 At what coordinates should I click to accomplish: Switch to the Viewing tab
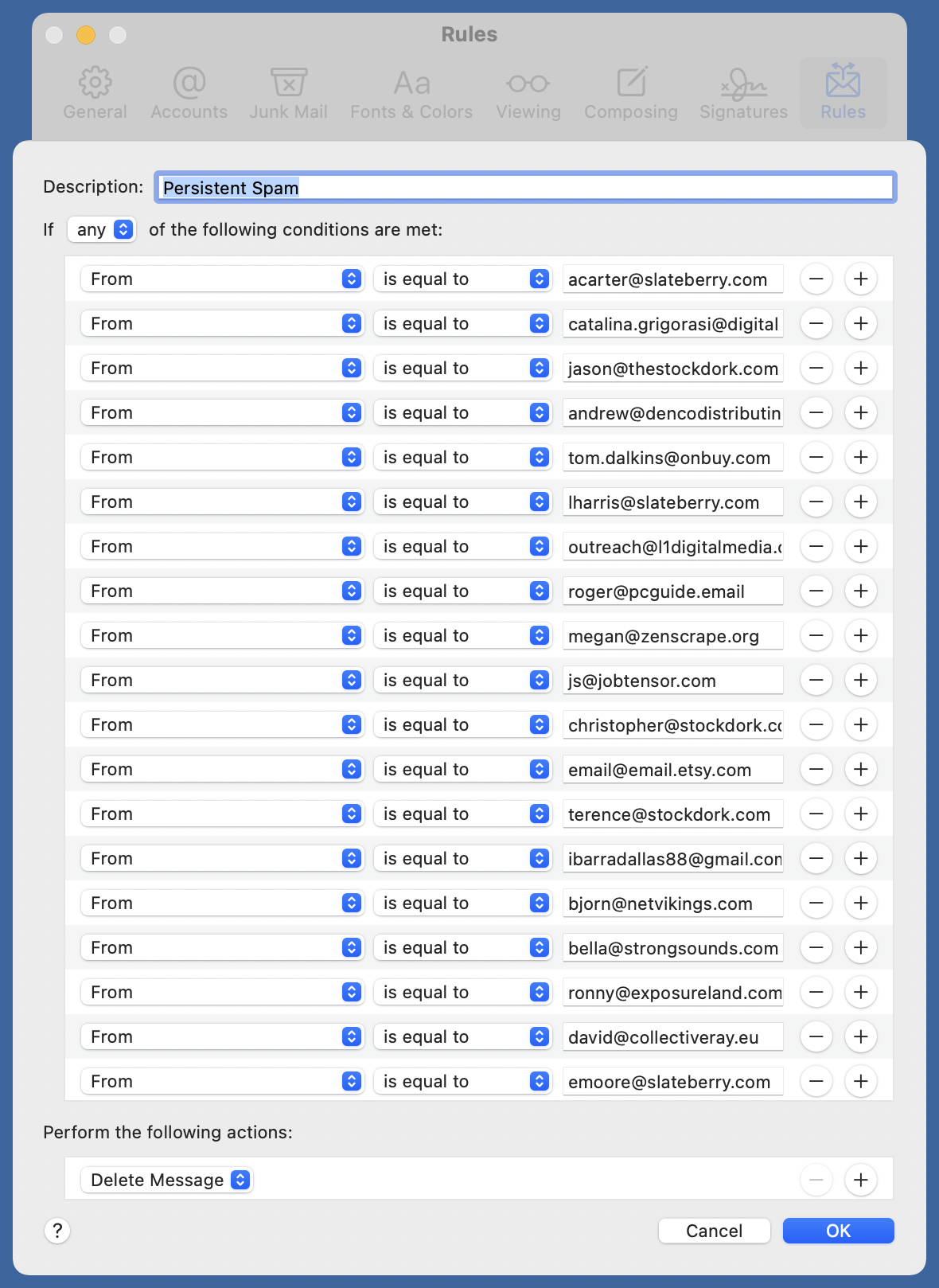tap(528, 93)
